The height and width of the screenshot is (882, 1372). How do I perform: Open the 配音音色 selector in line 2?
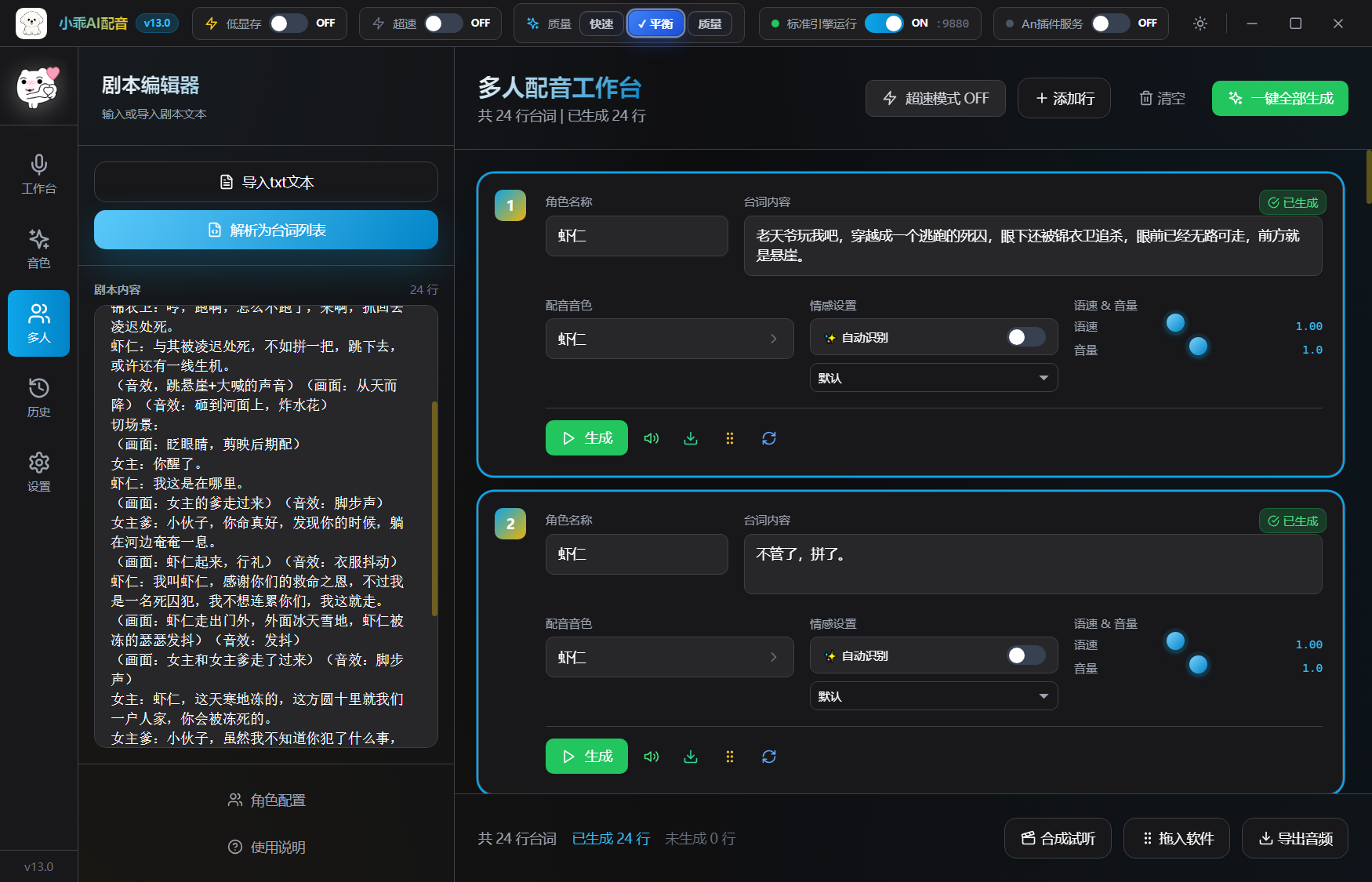coord(669,657)
